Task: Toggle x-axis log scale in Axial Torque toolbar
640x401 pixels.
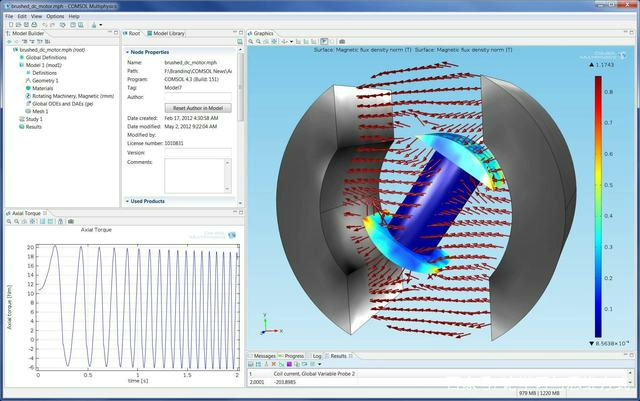Action: tap(42, 221)
